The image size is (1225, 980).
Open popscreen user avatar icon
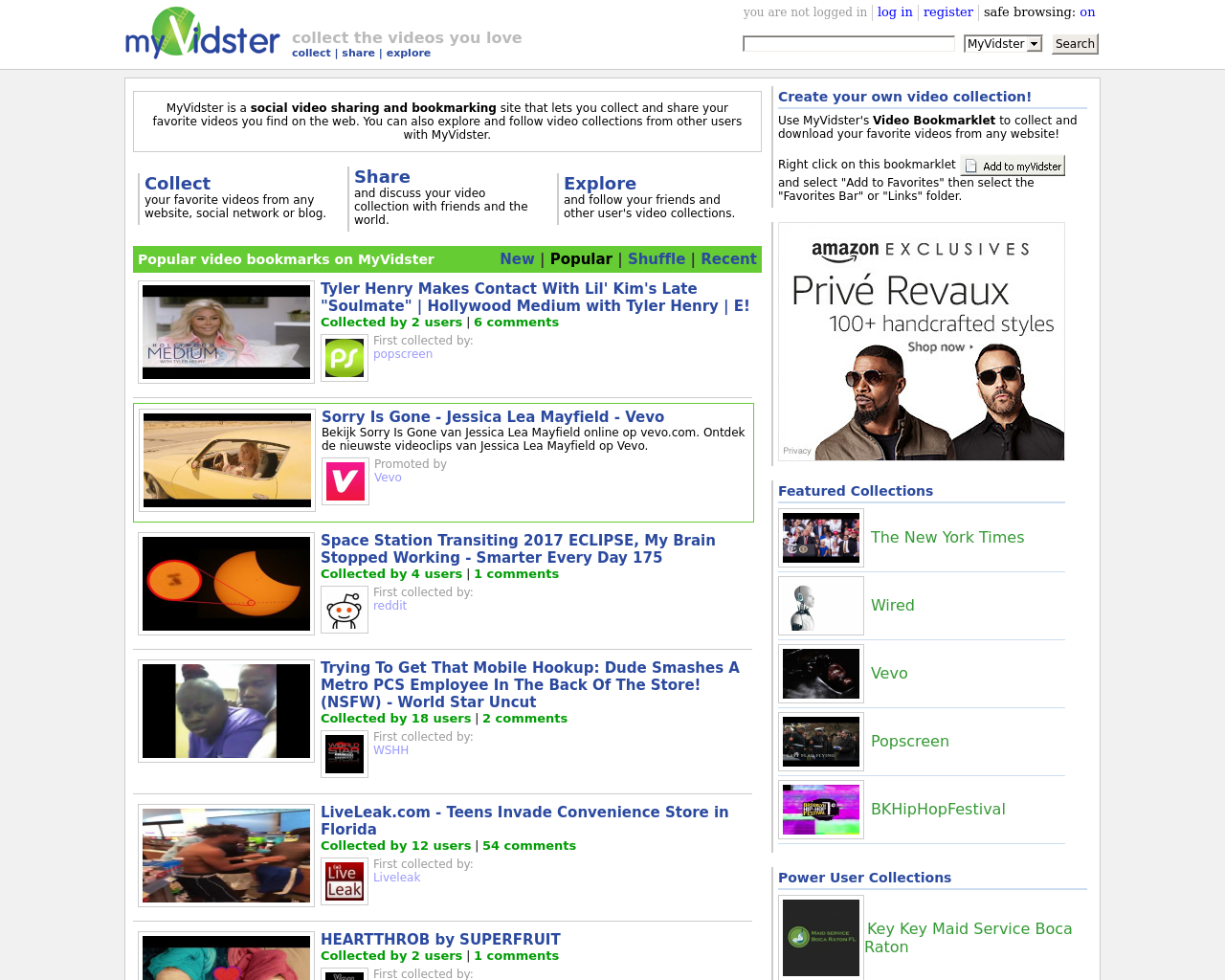click(345, 359)
